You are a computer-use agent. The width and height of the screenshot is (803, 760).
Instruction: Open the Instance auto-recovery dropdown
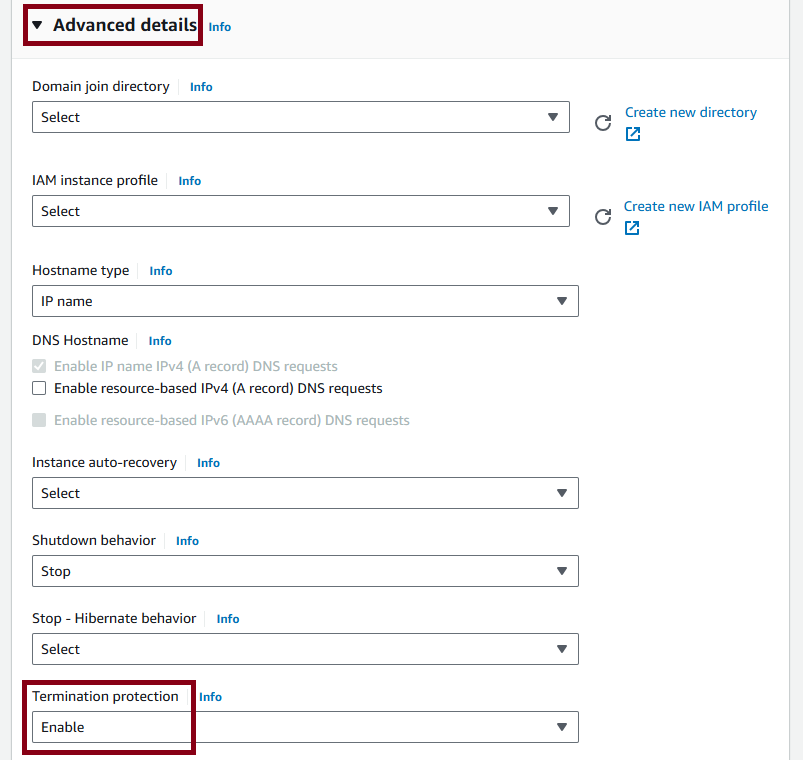click(x=305, y=493)
